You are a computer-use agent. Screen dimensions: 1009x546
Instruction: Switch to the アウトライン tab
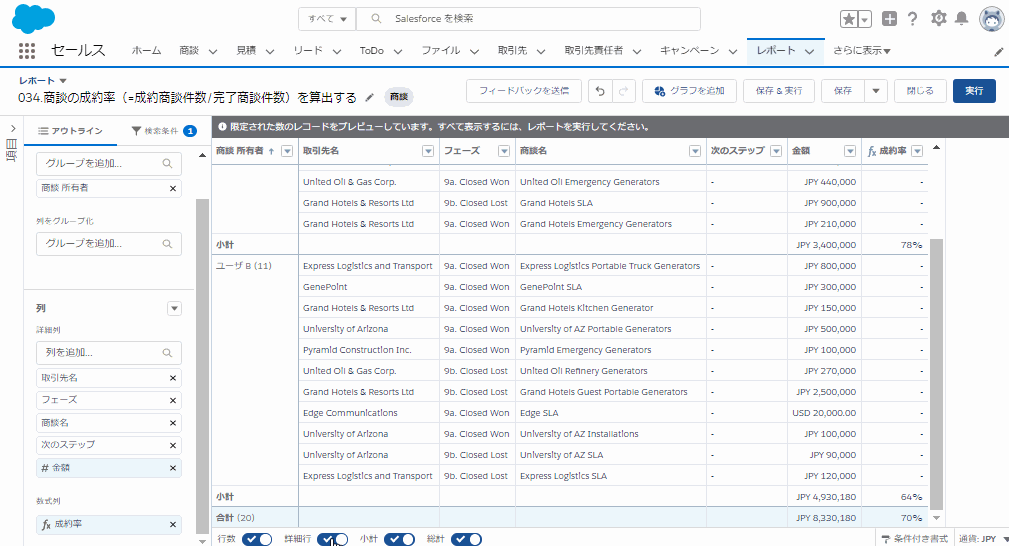click(x=70, y=131)
